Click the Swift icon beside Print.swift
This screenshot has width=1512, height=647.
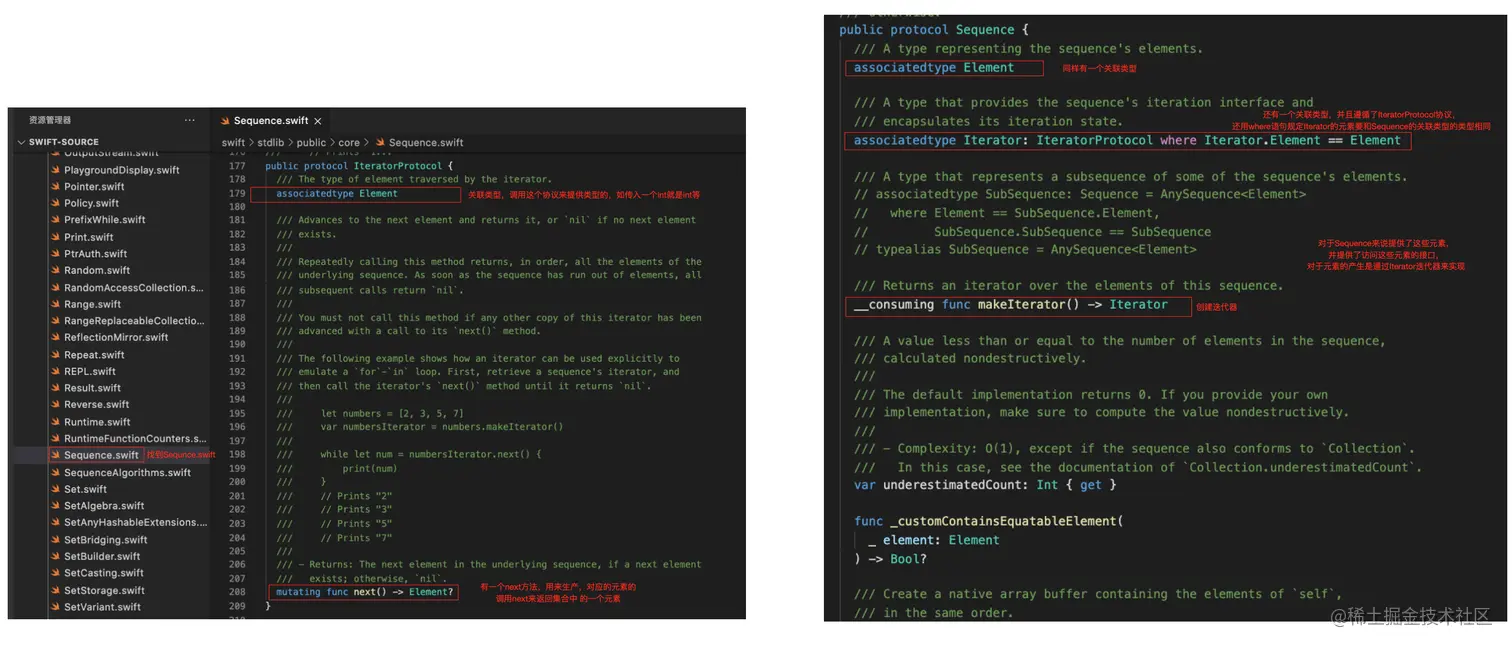tap(56, 237)
